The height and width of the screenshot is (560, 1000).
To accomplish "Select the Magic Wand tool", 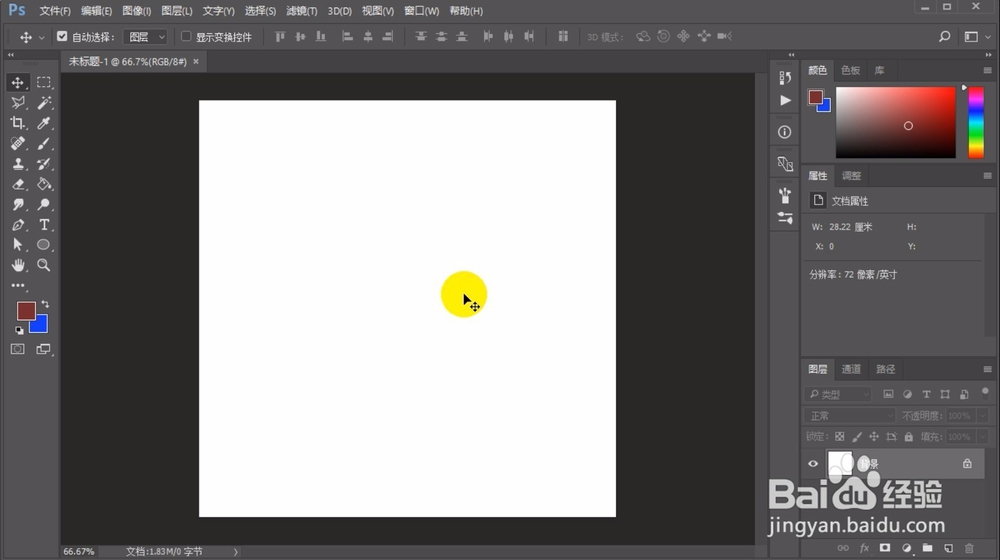I will pyautogui.click(x=43, y=102).
